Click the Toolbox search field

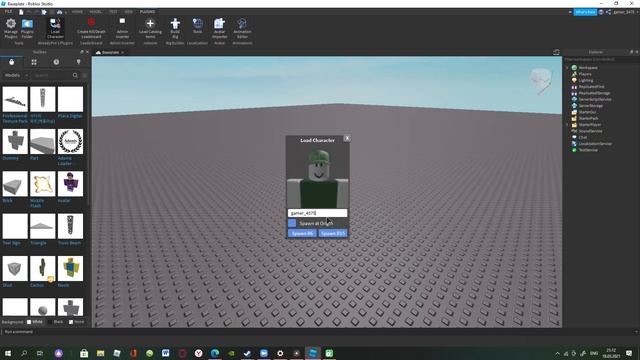53,76
